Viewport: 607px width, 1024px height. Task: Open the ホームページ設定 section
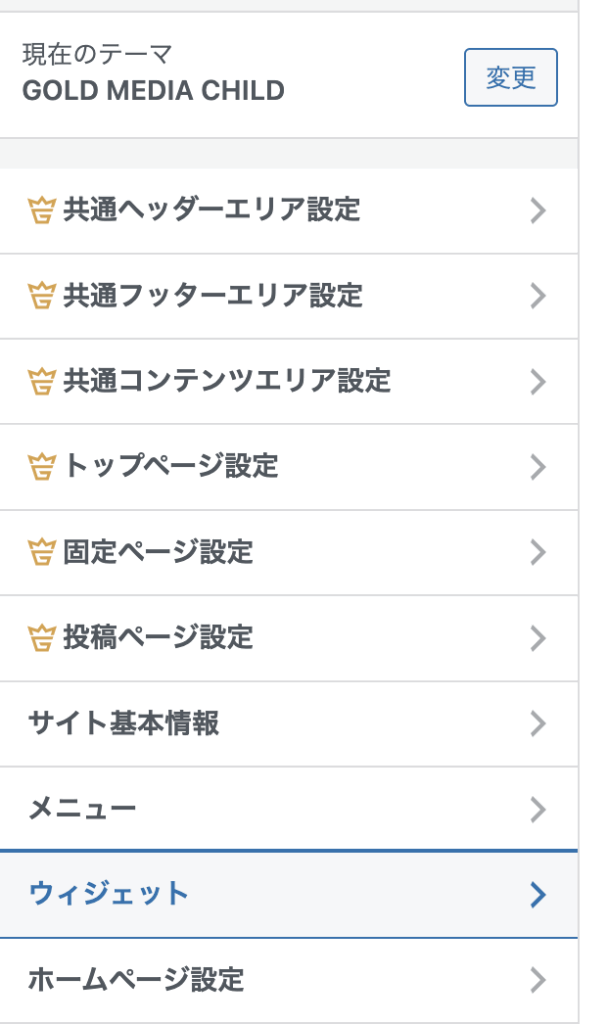point(136,979)
